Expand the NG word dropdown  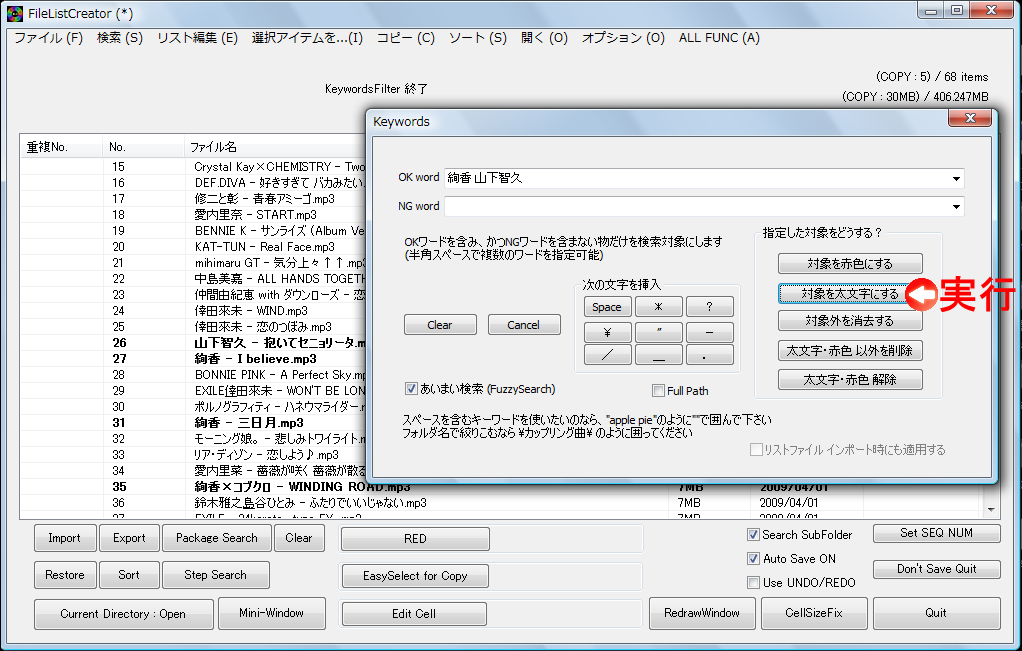957,207
